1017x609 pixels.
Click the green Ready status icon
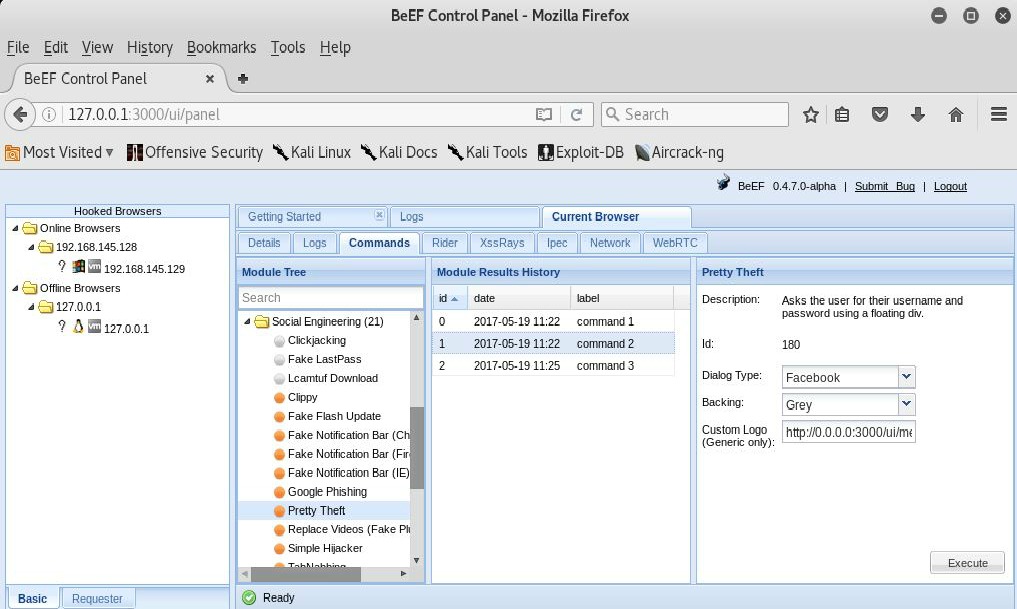(x=249, y=597)
